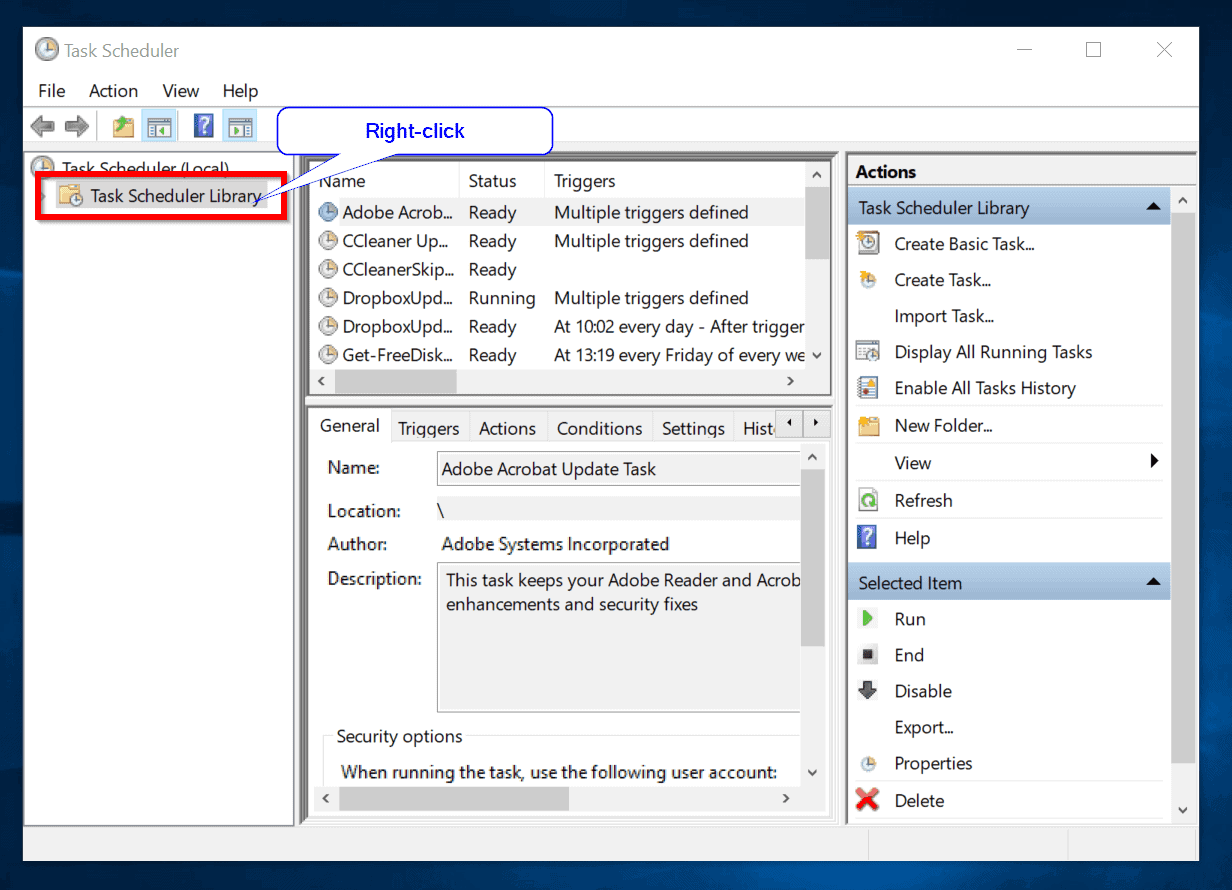
Task: Click the red Delete X icon
Action: click(x=868, y=800)
